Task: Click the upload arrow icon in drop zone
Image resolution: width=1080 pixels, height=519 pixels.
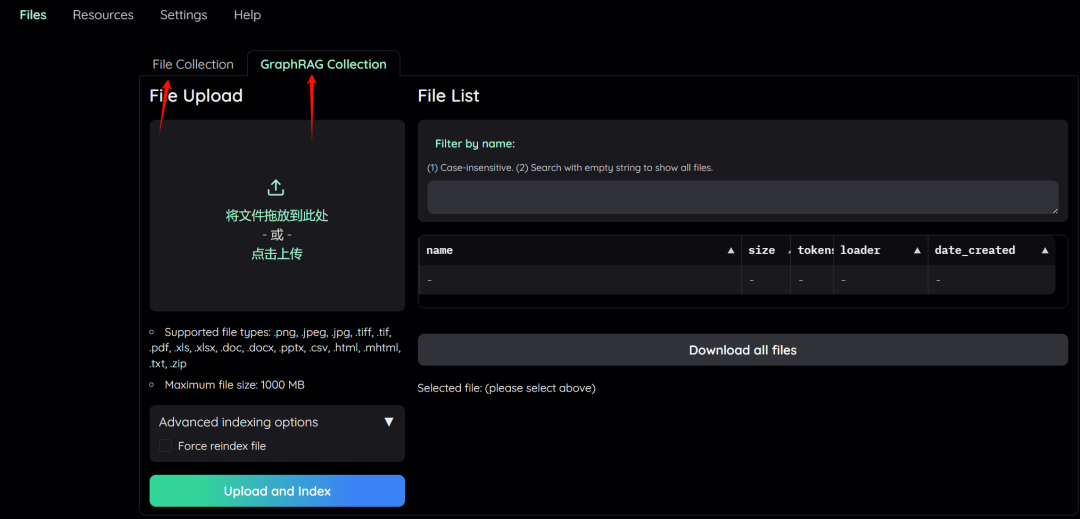Action: tap(277, 188)
